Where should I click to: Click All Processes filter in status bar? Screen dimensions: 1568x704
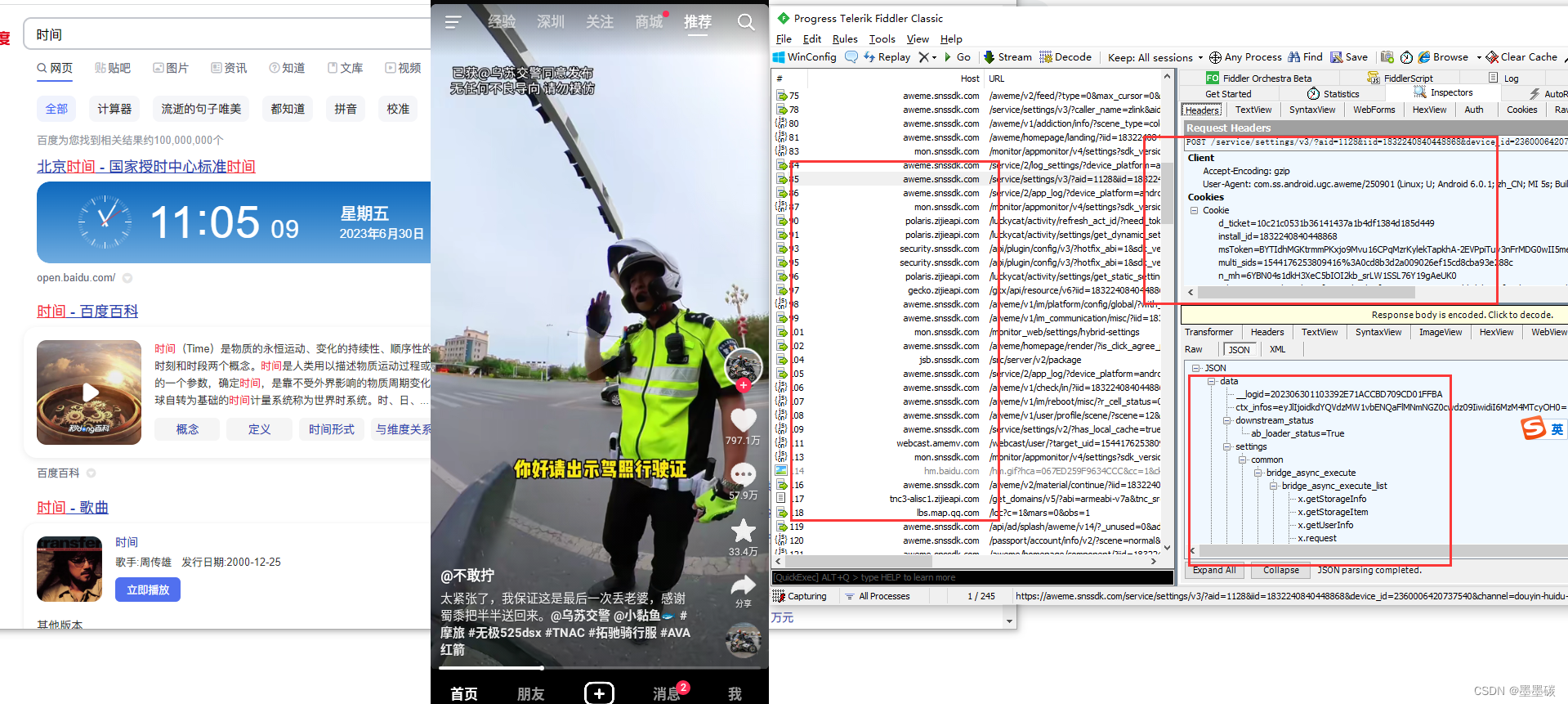(x=877, y=596)
